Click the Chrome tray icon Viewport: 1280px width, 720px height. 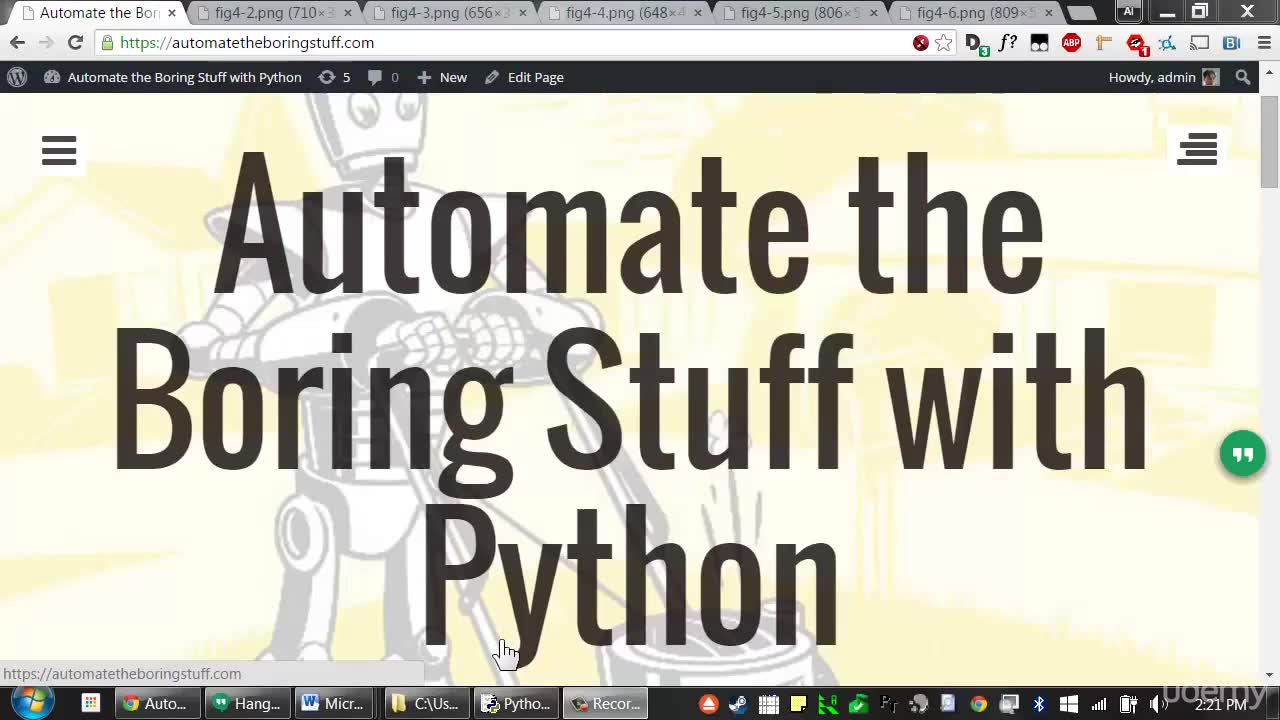[978, 704]
